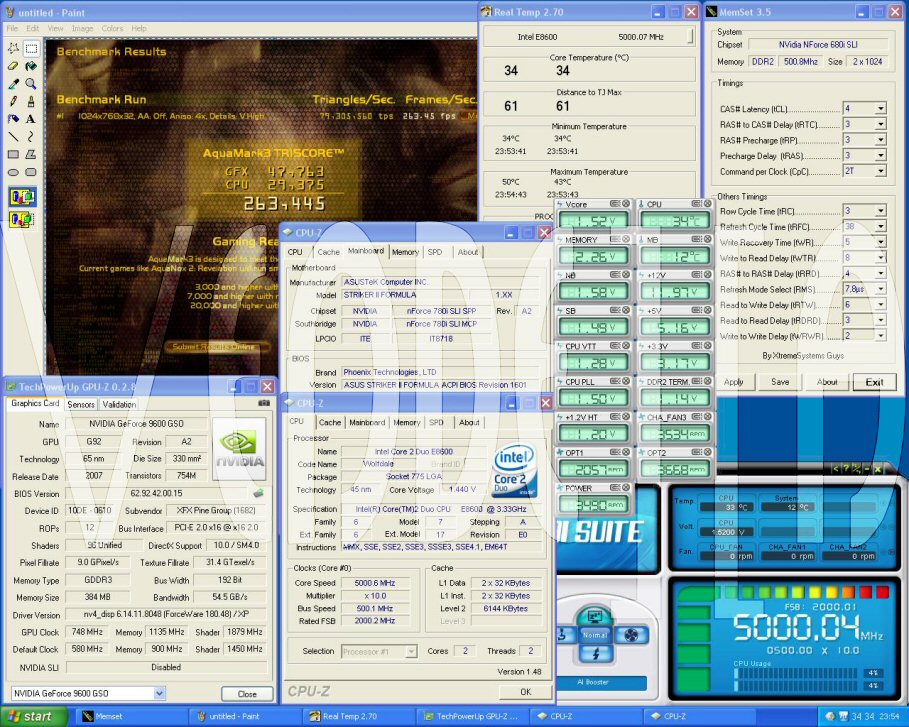Select the Polygon tool in Paint
The image size is (909, 727).
click(31, 154)
